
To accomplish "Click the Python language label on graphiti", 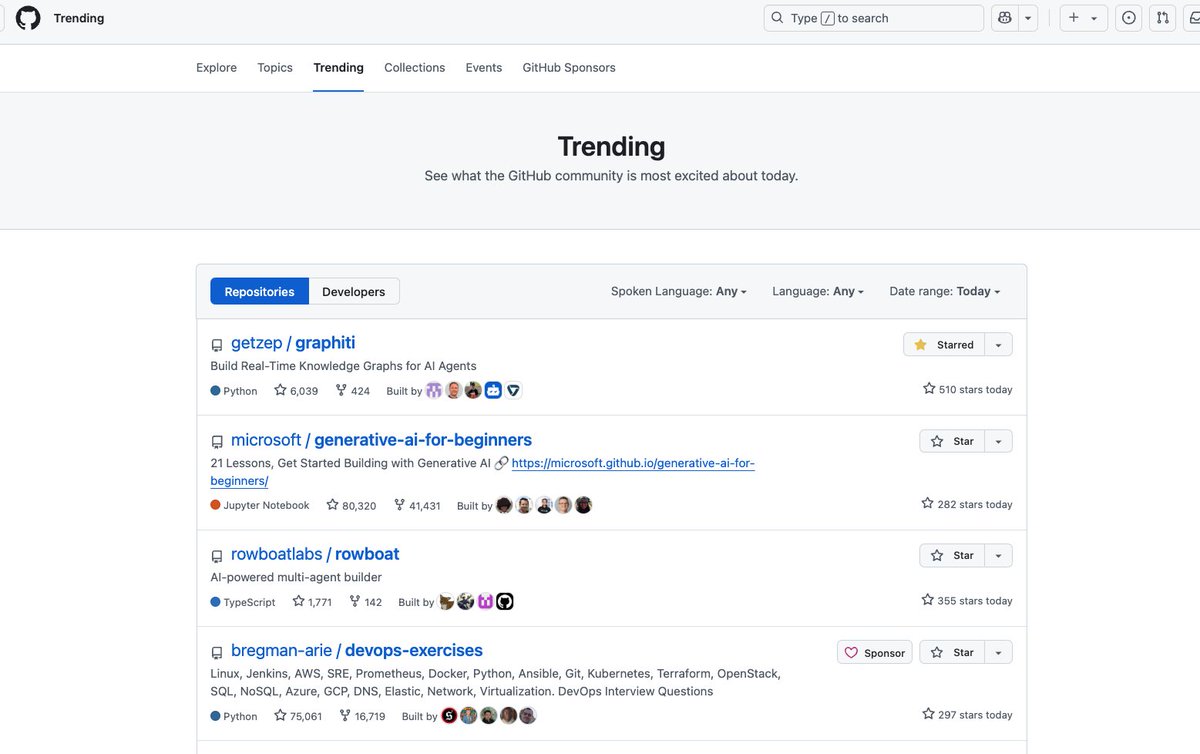I will click(234, 391).
